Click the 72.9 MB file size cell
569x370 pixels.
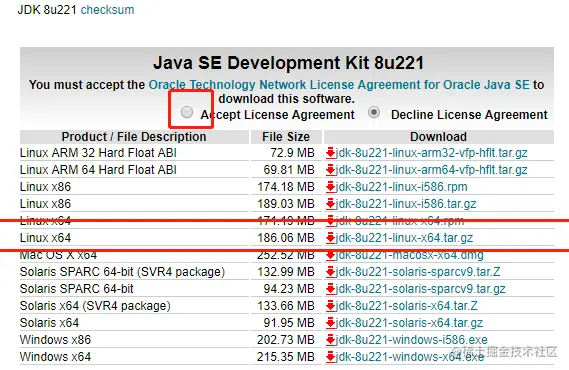(x=292, y=153)
